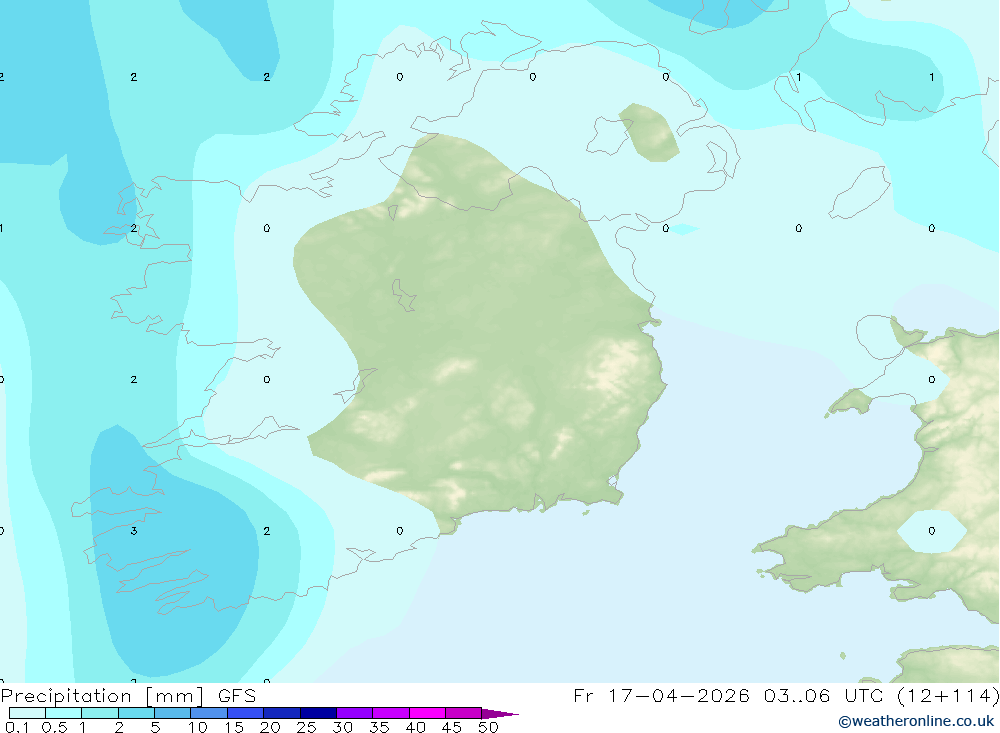Screen dimensions: 1000x733
Task: Click the 0.1 to 0.5 mm legend swatch
Action: tap(27, 713)
